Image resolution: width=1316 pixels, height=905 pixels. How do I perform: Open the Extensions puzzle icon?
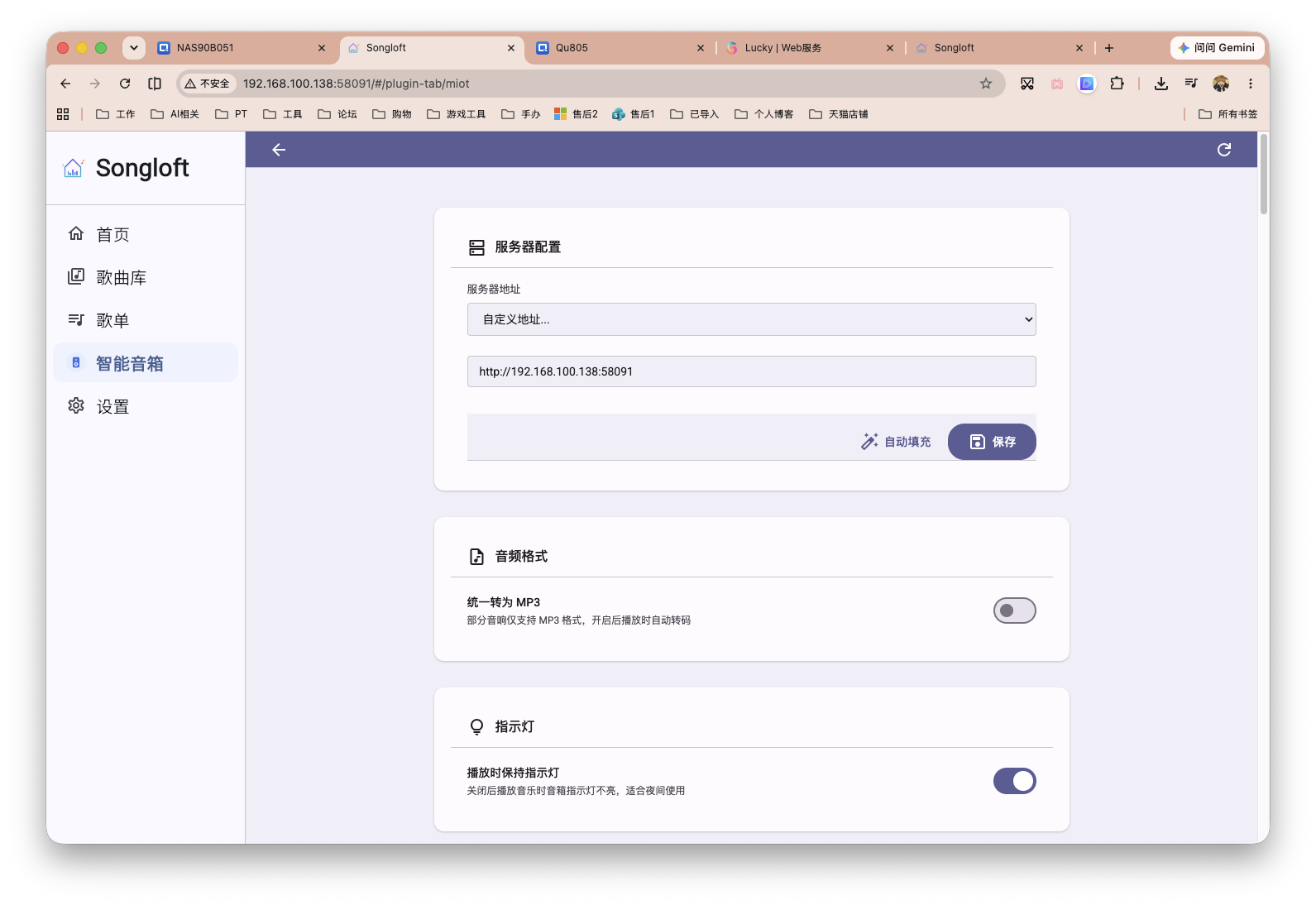tap(1117, 84)
